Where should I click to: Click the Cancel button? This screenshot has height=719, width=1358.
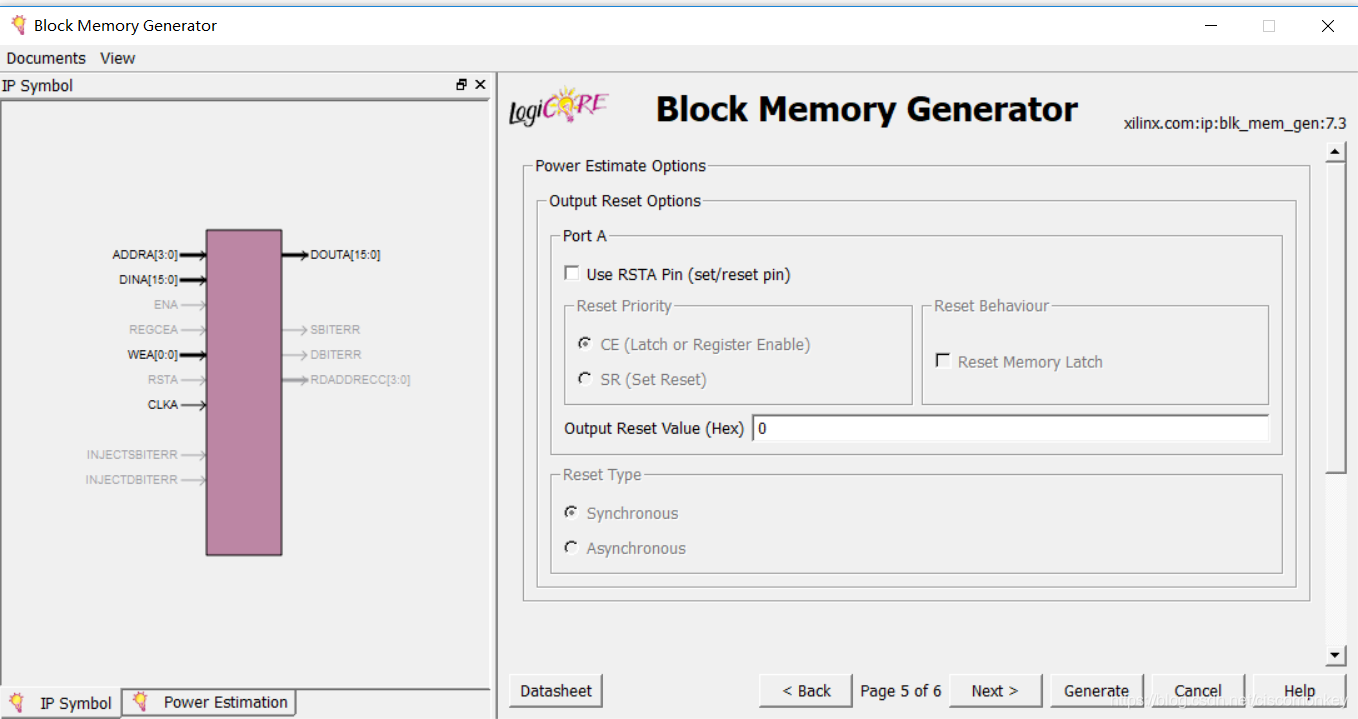pos(1198,691)
